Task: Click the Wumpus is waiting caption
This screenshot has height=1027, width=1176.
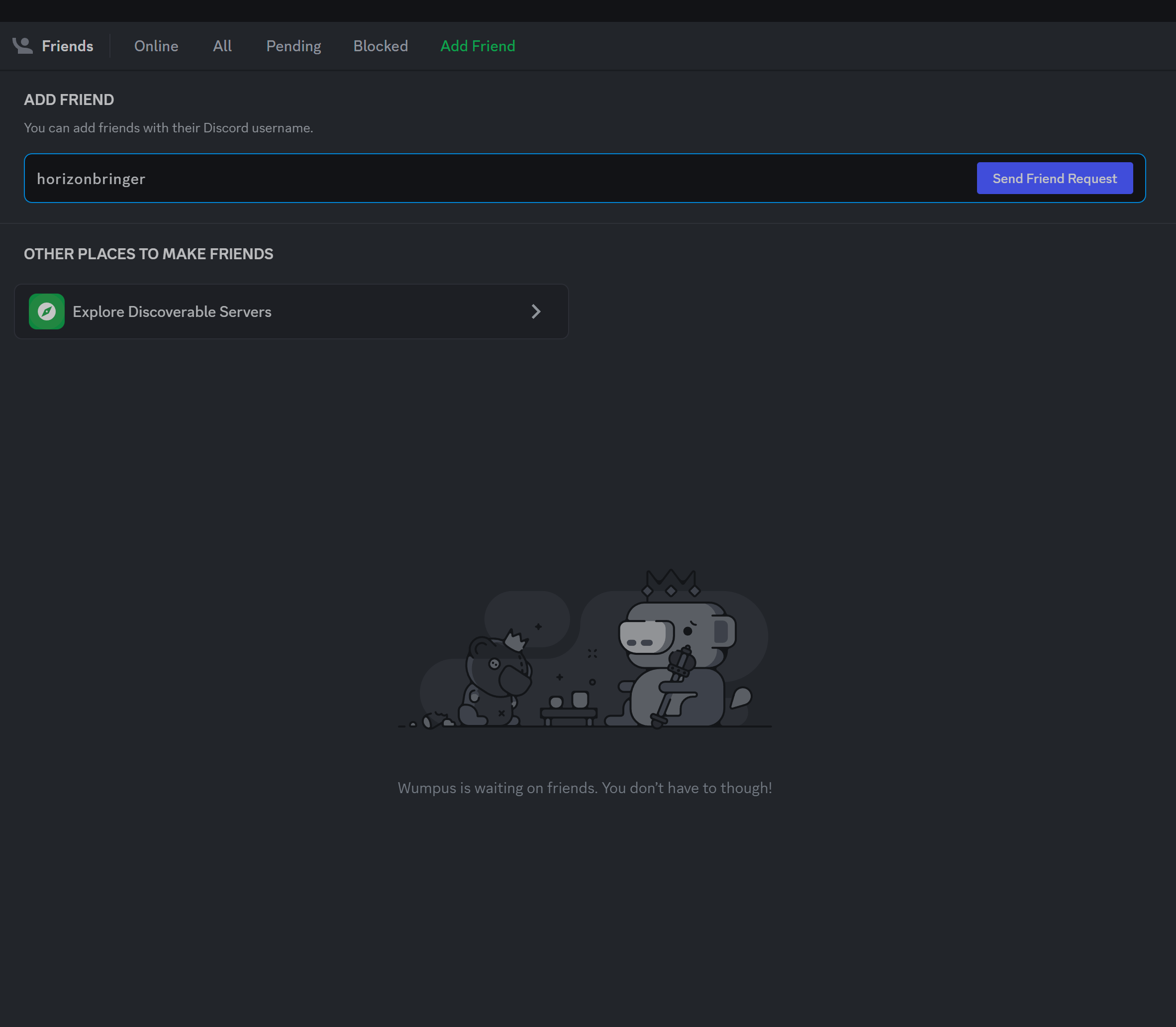Action: [585, 788]
